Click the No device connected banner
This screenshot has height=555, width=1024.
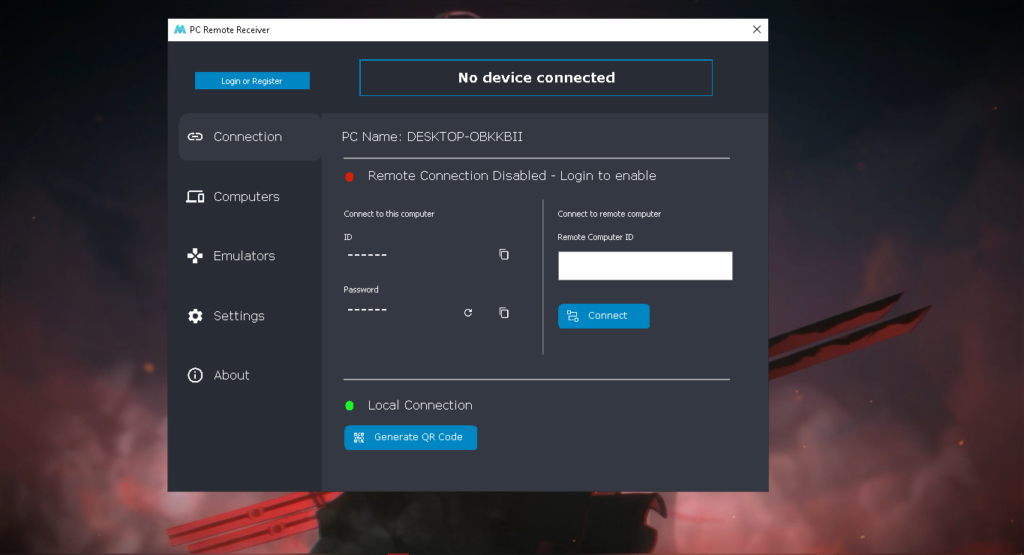[x=536, y=78]
